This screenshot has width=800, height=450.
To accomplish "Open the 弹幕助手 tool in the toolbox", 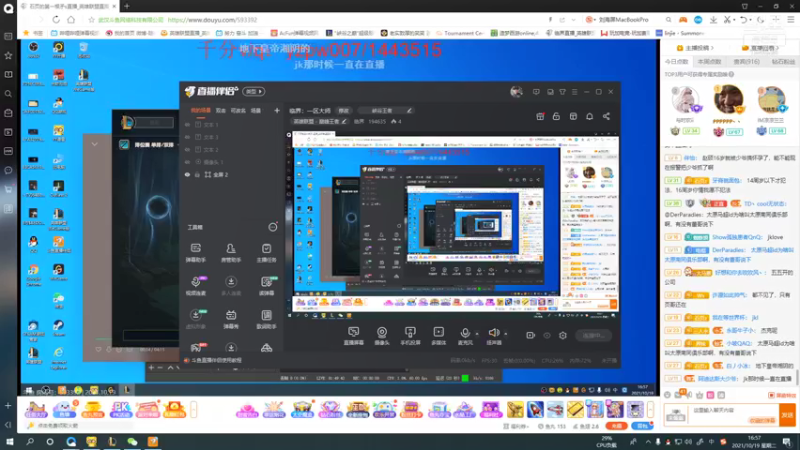I will [195, 253].
